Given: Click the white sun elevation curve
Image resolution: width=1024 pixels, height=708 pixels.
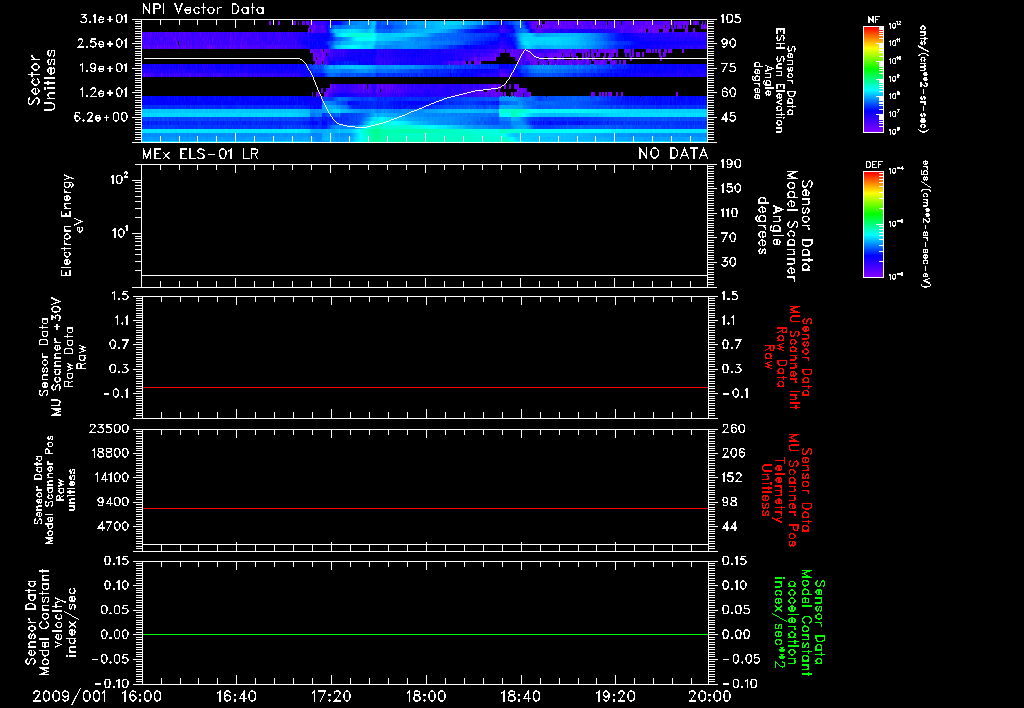Looking at the screenshot, I should pos(424,88).
